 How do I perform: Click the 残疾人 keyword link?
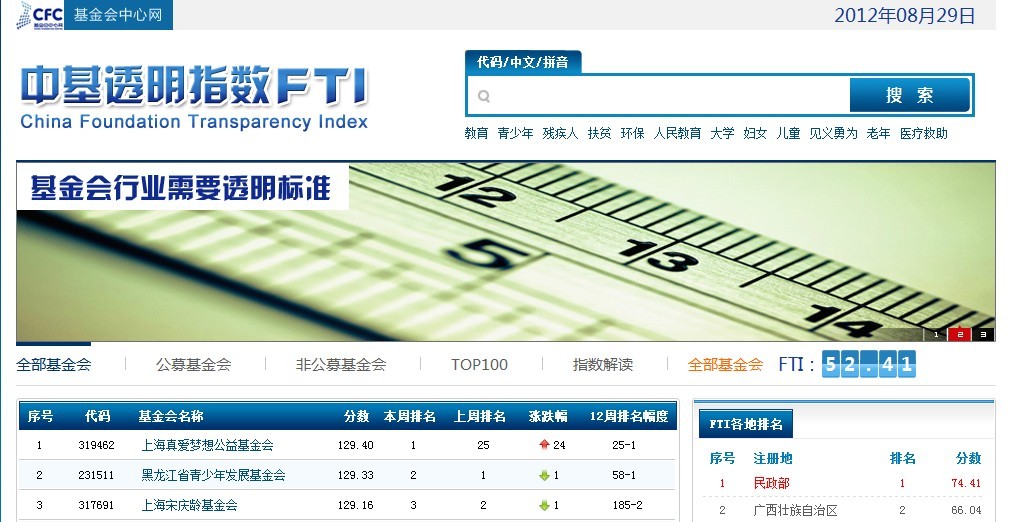point(560,133)
